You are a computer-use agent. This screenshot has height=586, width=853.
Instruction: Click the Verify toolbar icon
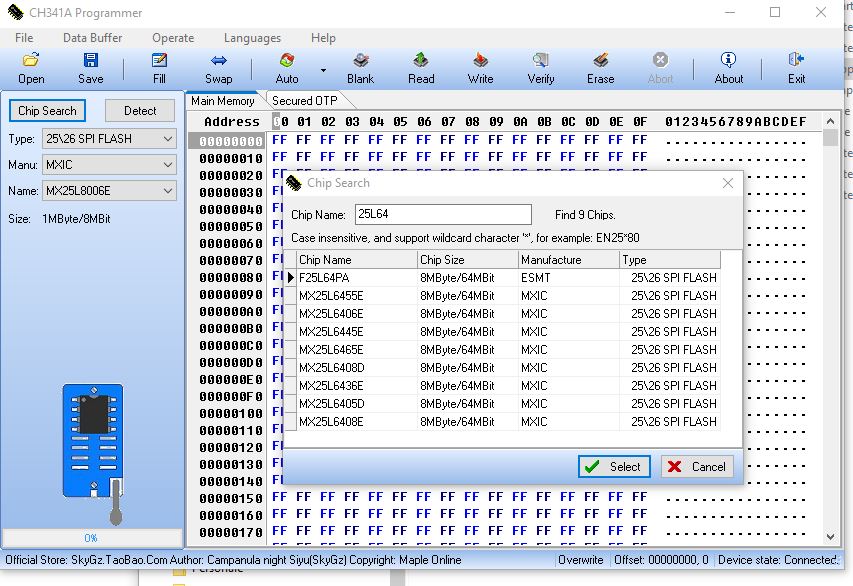tap(541, 68)
